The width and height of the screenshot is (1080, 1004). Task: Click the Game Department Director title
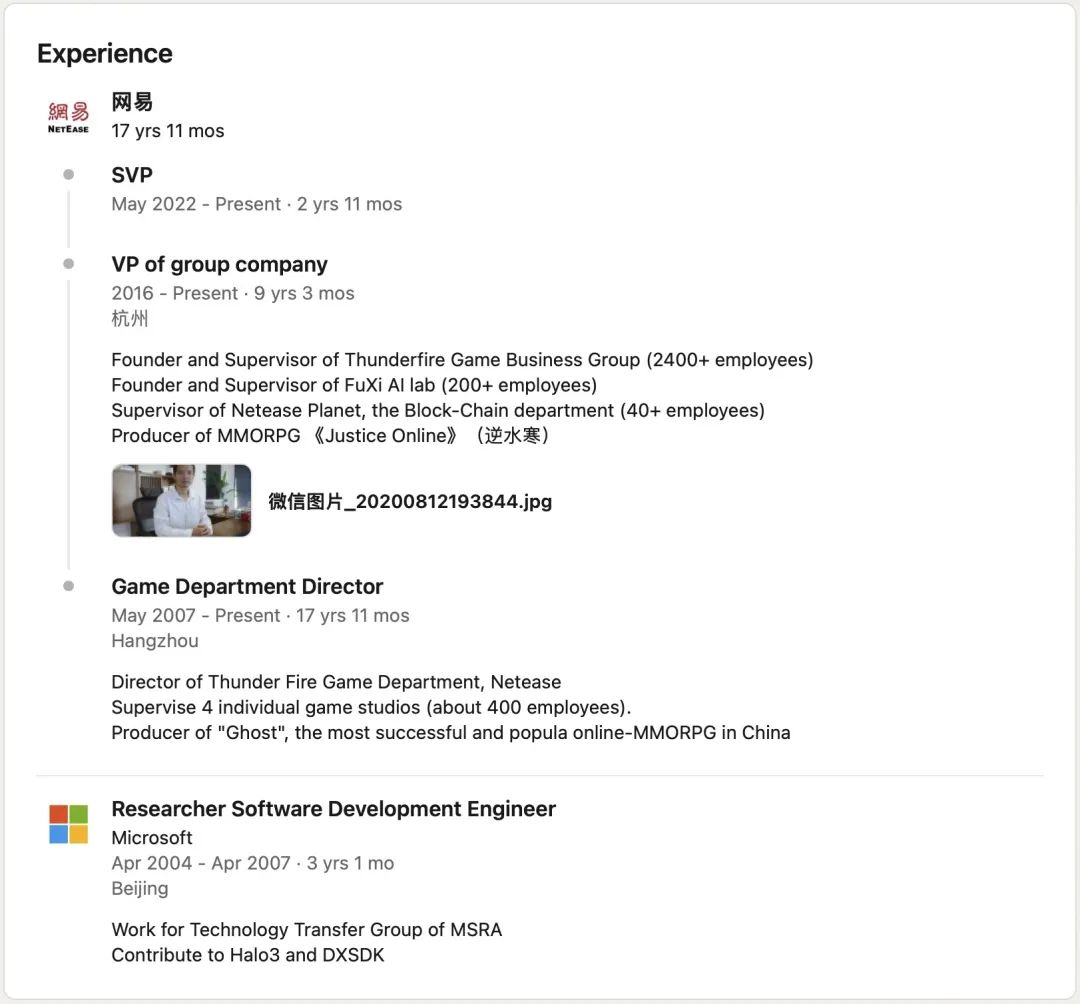(x=247, y=586)
